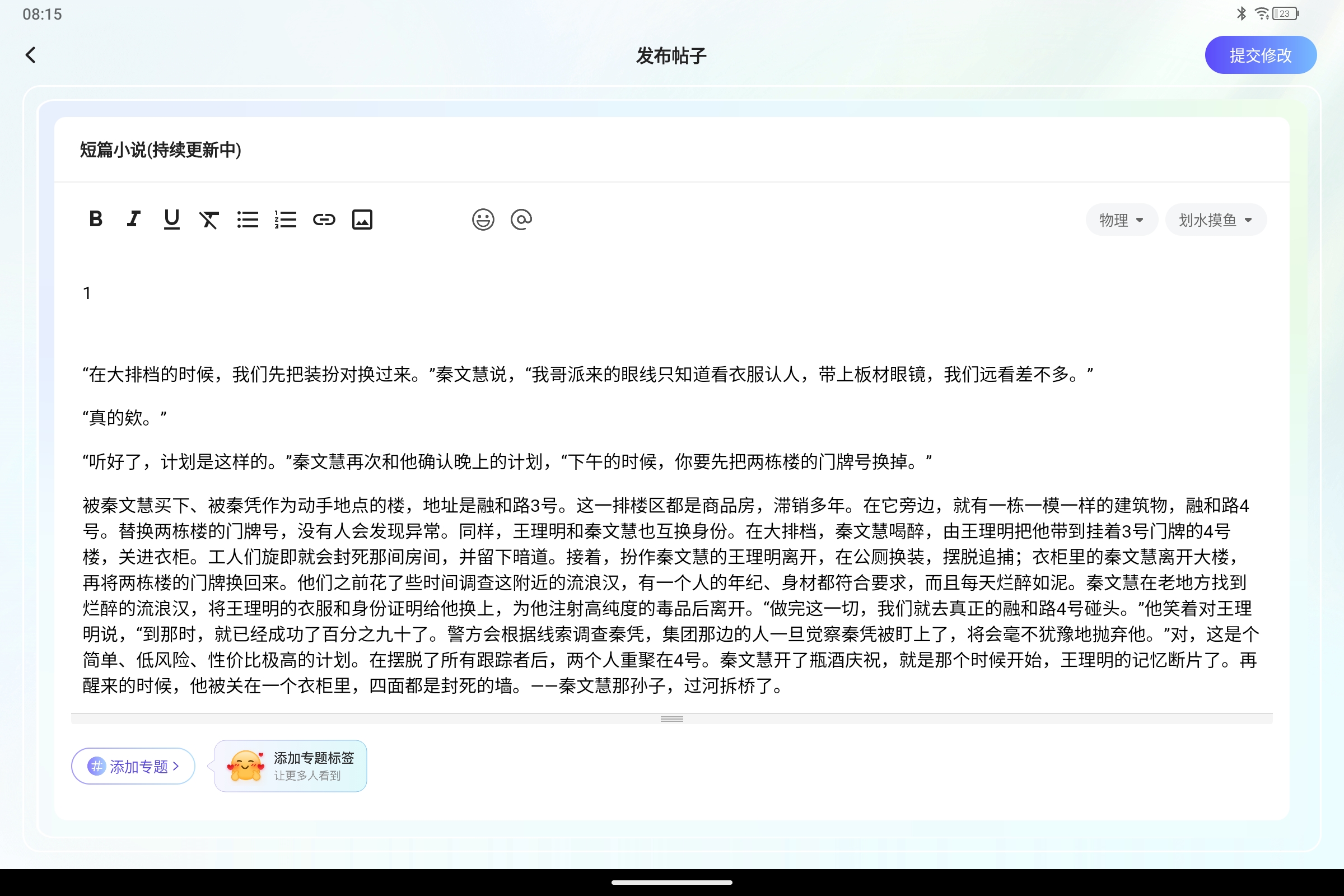1344x896 pixels.
Task: Insert an image into the post
Action: point(362,219)
